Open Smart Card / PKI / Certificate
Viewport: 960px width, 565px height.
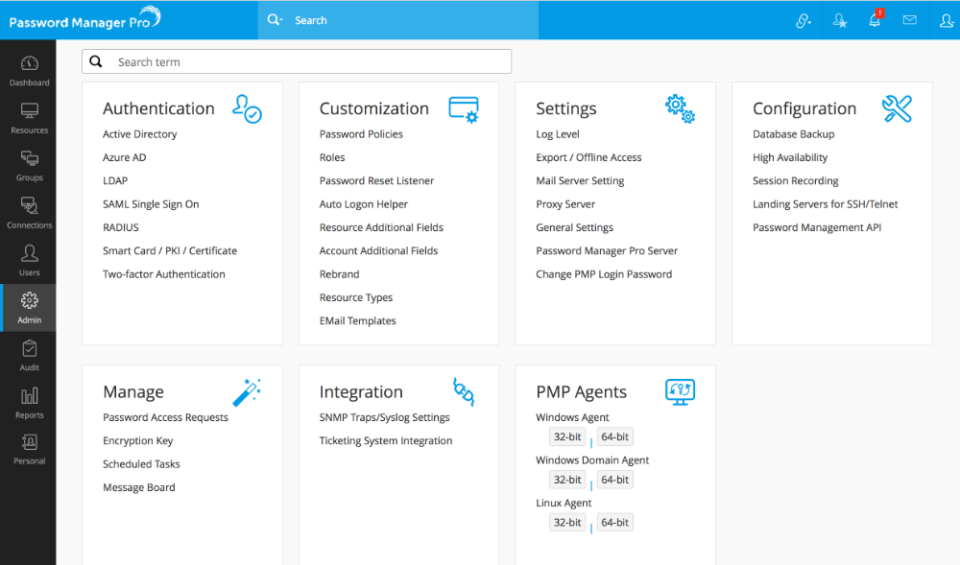170,250
